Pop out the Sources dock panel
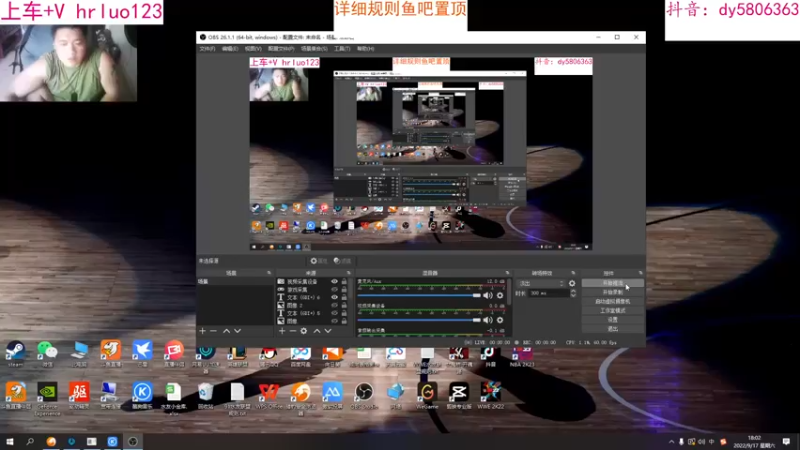Screen dimensions: 800x450 point(349,273)
